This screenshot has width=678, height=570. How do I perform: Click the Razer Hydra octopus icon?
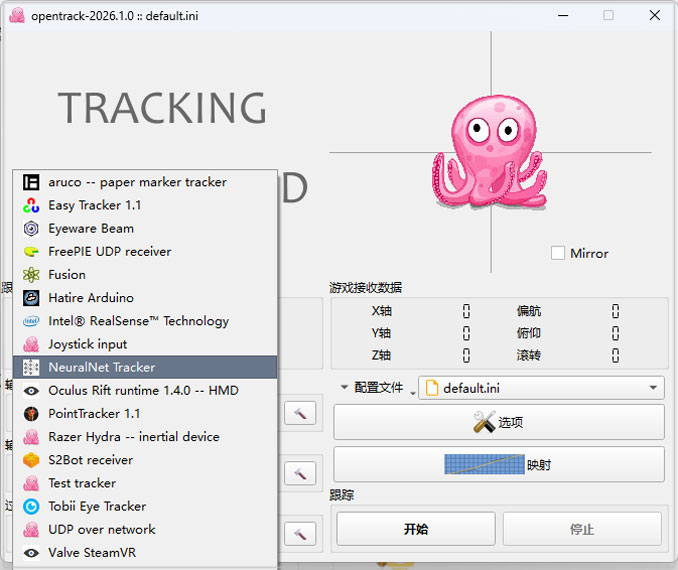click(x=31, y=437)
